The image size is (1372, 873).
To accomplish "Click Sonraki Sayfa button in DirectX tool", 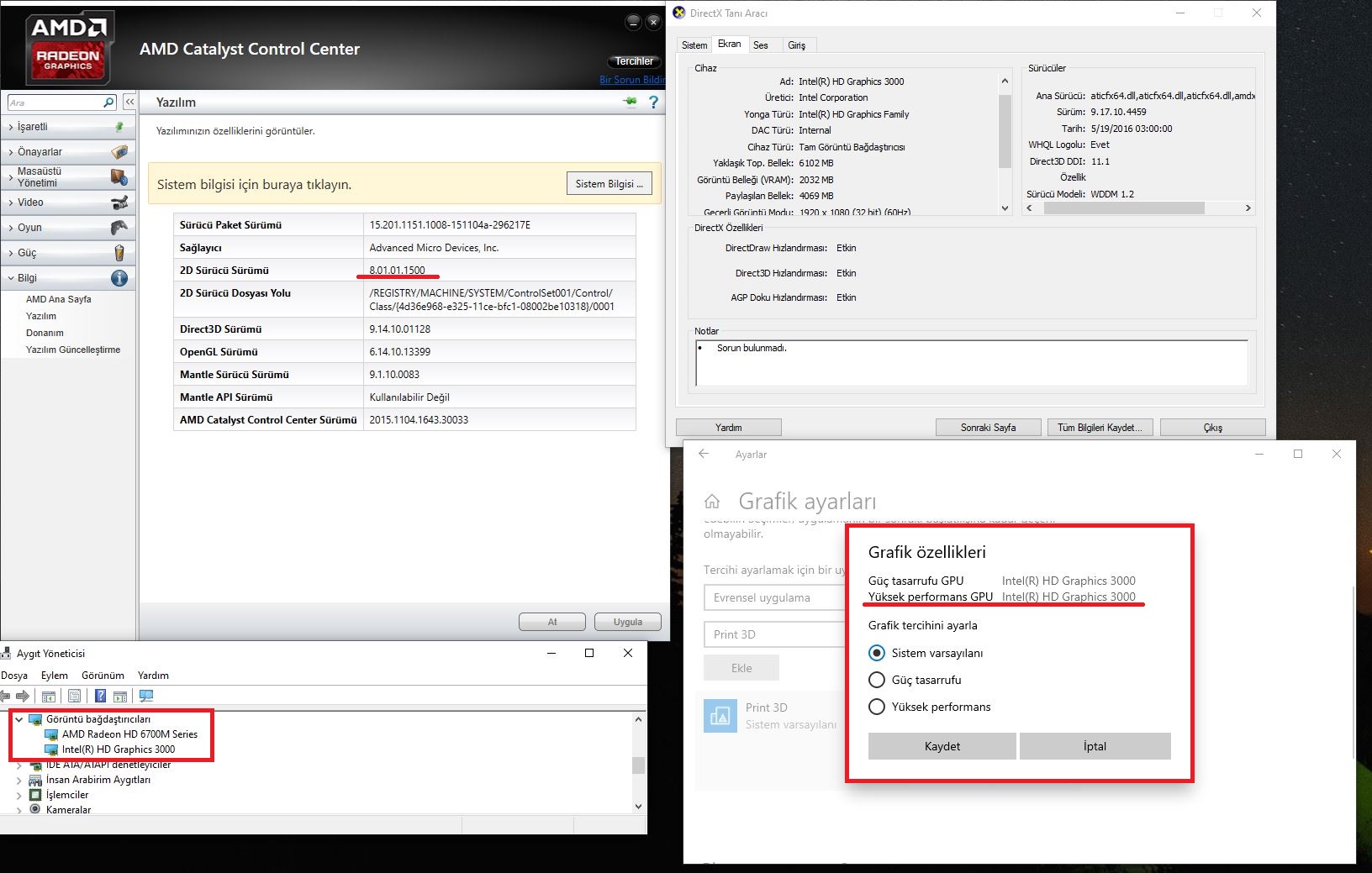I will tap(989, 428).
